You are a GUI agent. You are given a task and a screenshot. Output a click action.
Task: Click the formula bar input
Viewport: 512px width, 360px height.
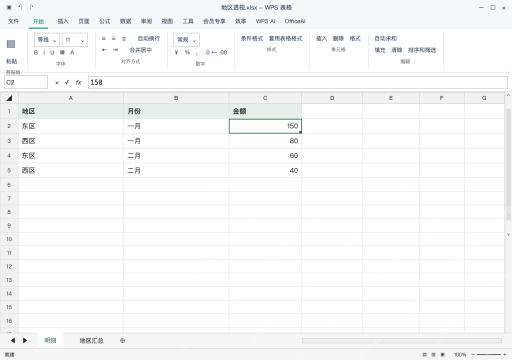point(298,82)
